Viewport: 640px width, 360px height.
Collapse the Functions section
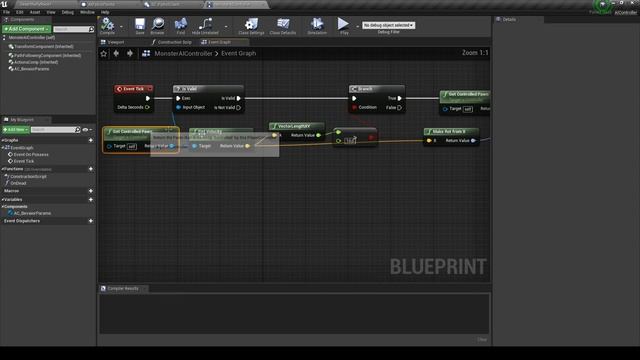point(2,169)
